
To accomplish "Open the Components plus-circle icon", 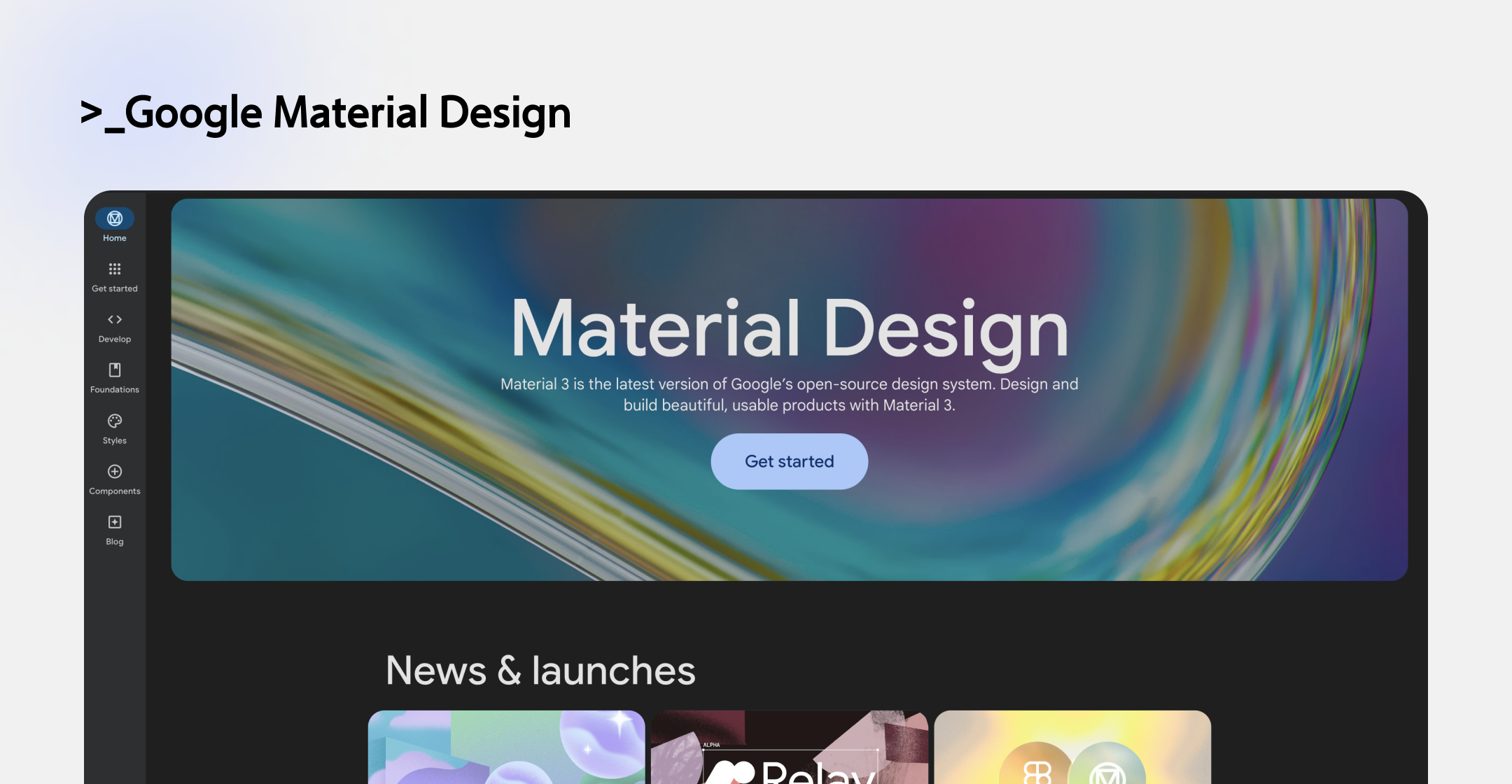I will coord(115,471).
